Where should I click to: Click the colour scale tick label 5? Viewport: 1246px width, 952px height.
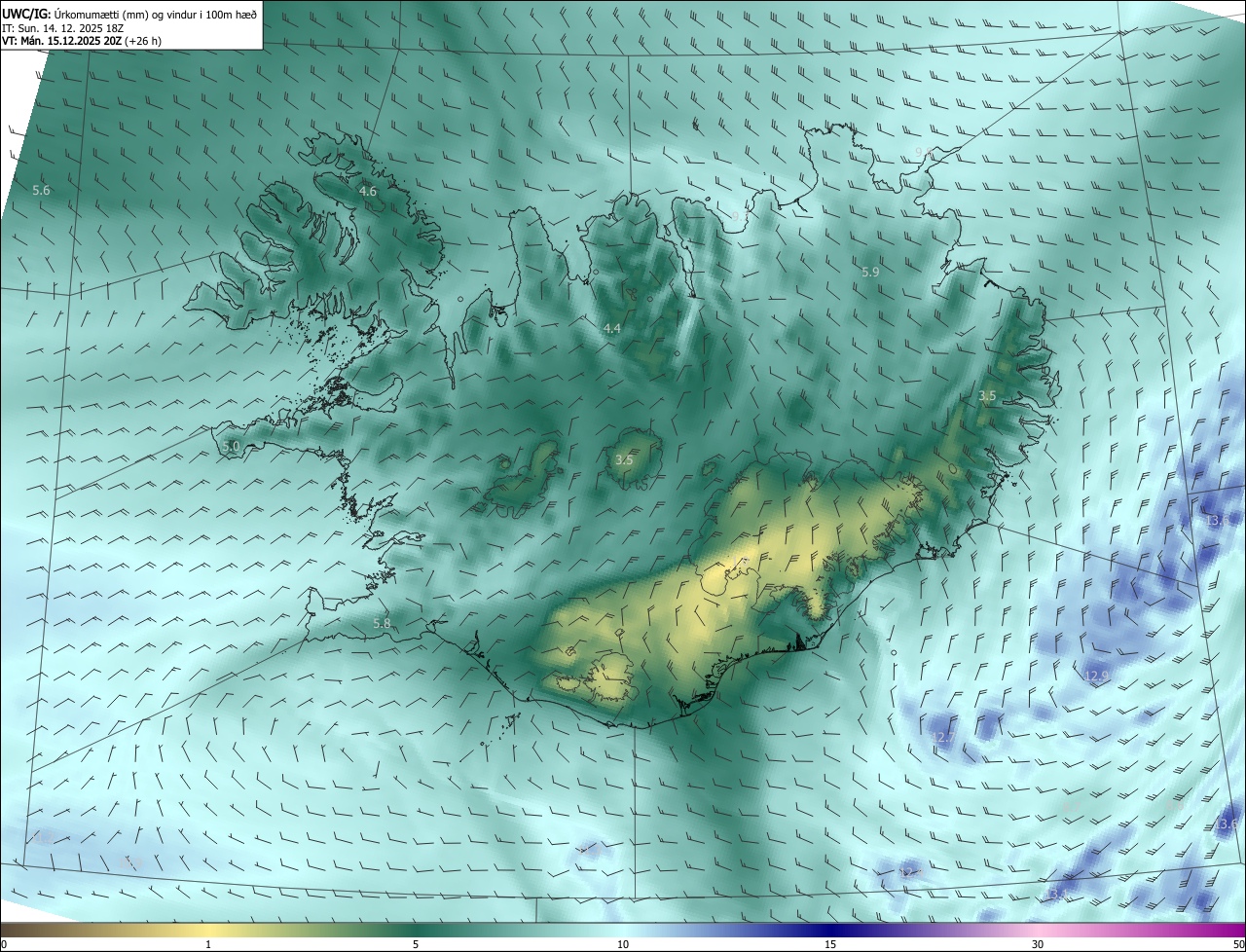pos(416,944)
